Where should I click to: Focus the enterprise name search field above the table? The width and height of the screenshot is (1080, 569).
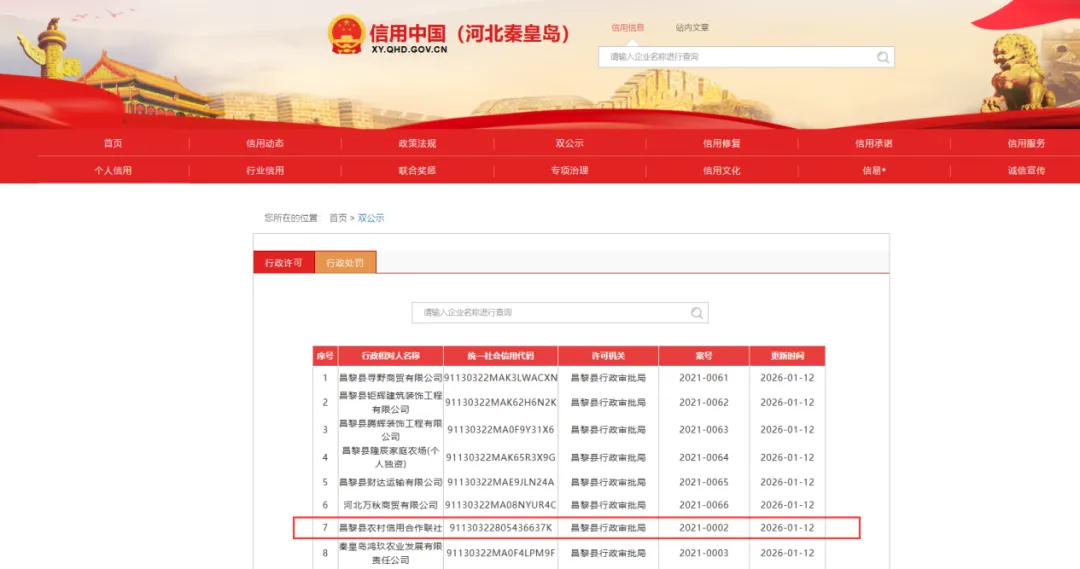pos(560,313)
